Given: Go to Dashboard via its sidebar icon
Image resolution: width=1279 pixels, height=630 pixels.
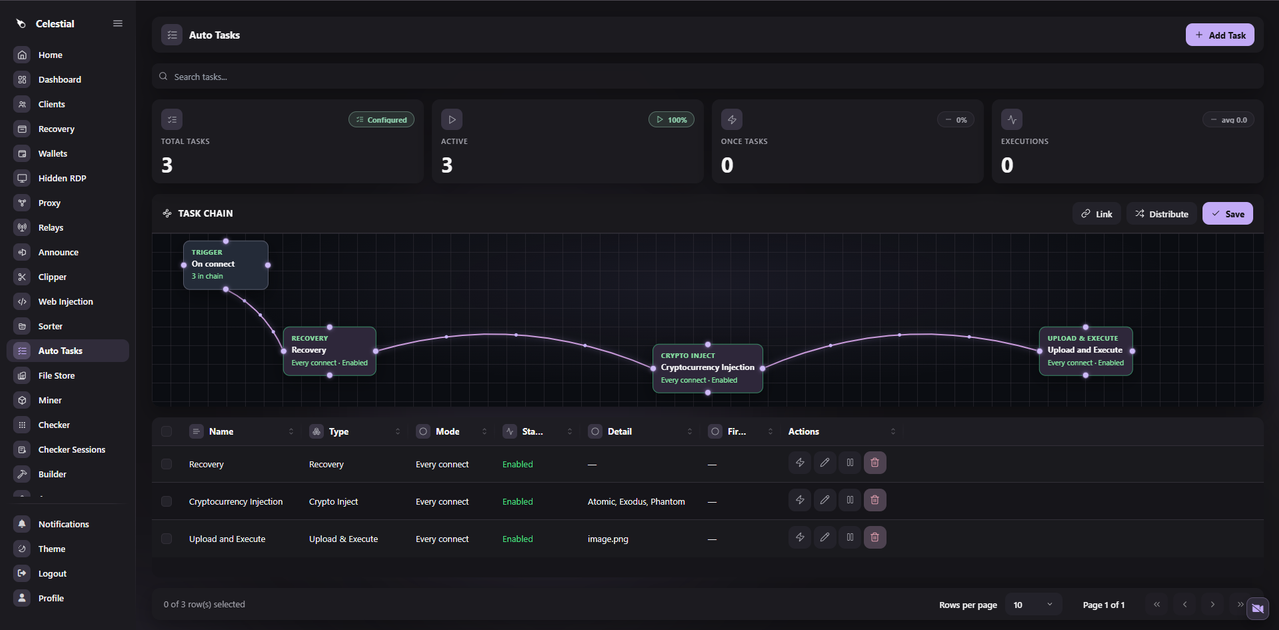Looking at the screenshot, I should 22,79.
